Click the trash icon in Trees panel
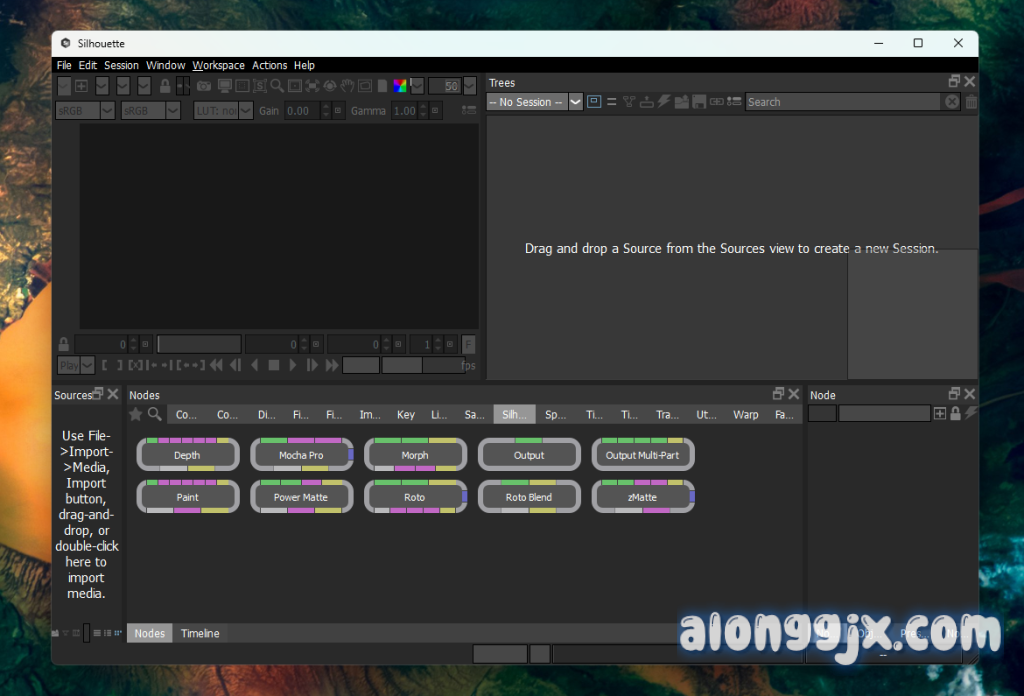Screen dimensions: 1024x696 (971, 102)
